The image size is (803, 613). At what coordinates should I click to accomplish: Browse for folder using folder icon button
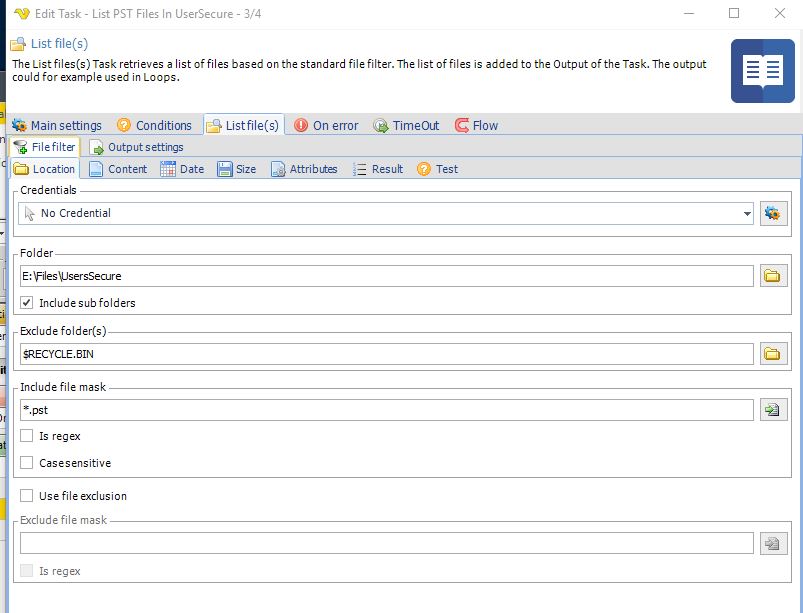coord(774,276)
